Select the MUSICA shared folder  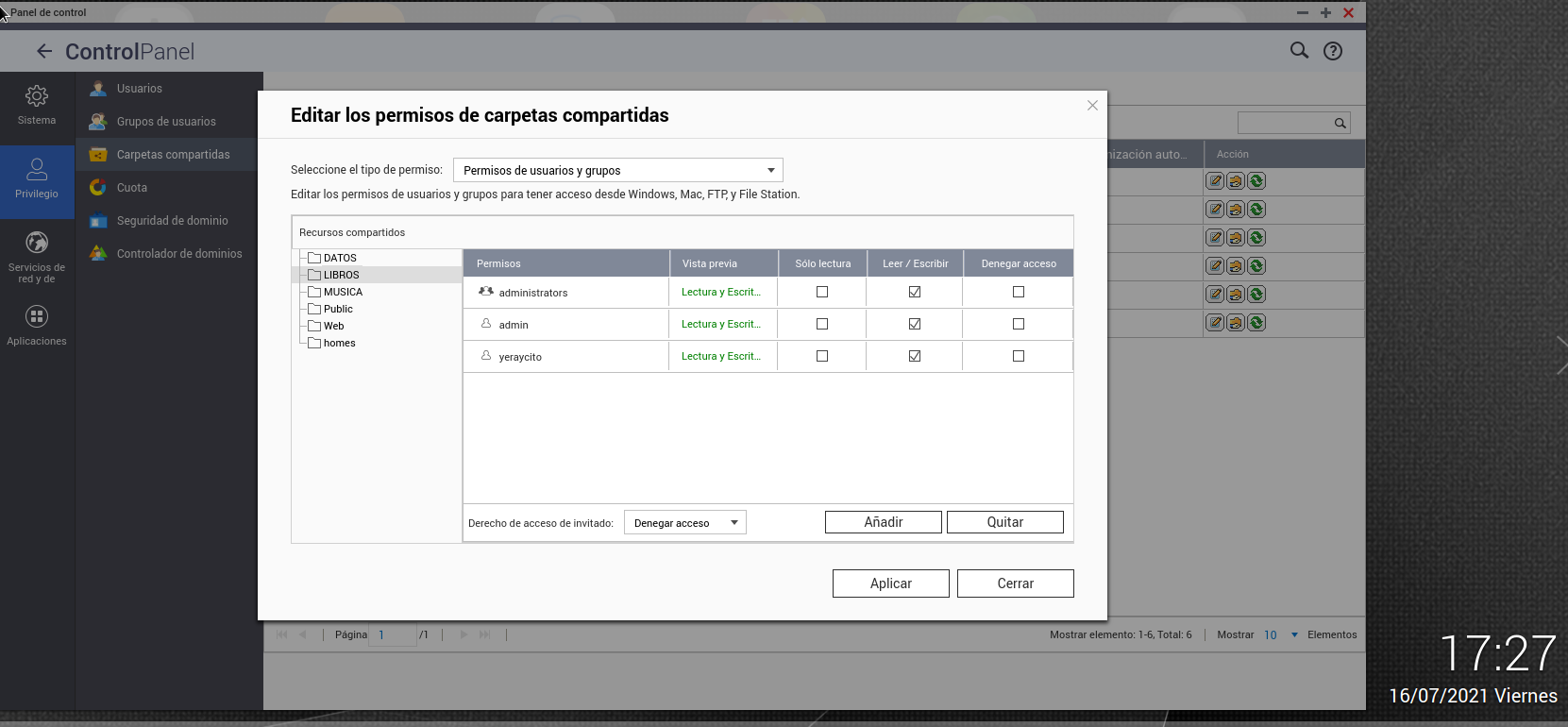click(343, 292)
